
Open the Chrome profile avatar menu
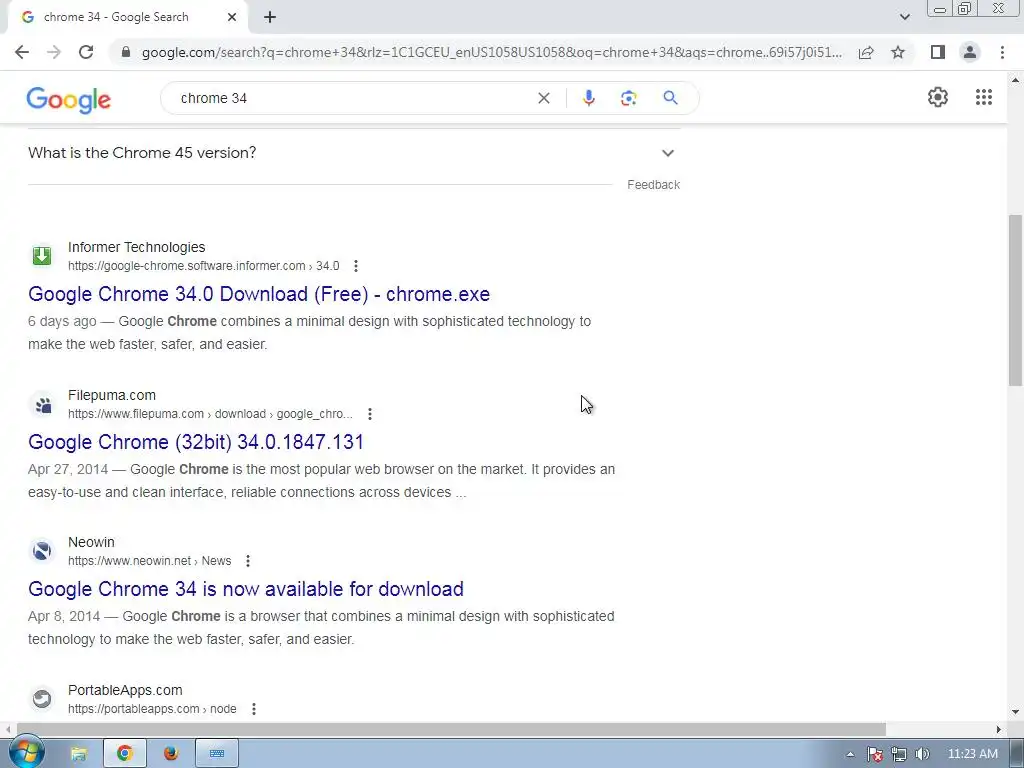[970, 52]
